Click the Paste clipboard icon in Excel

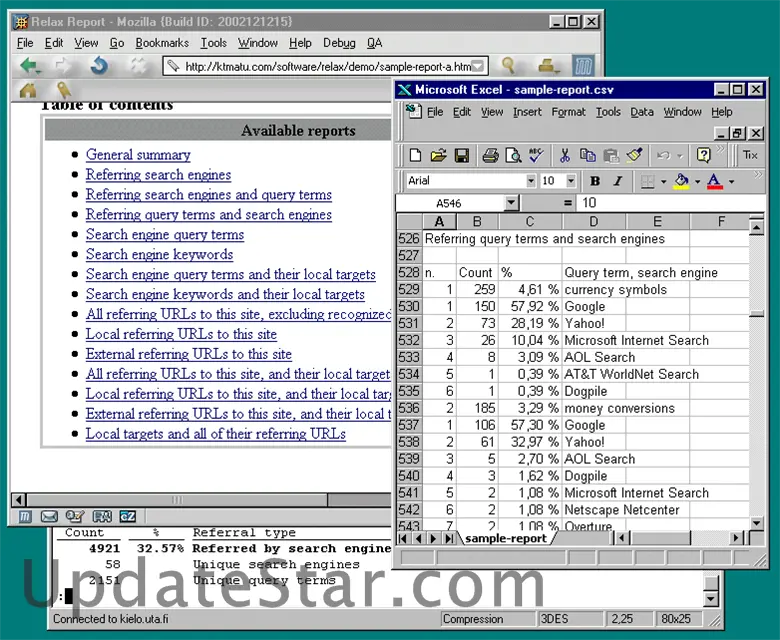611,156
